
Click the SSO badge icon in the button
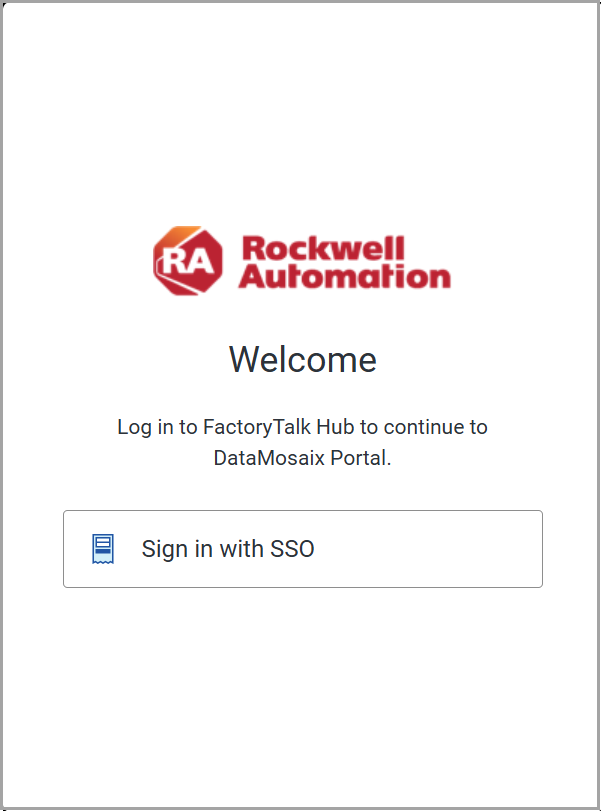103,549
